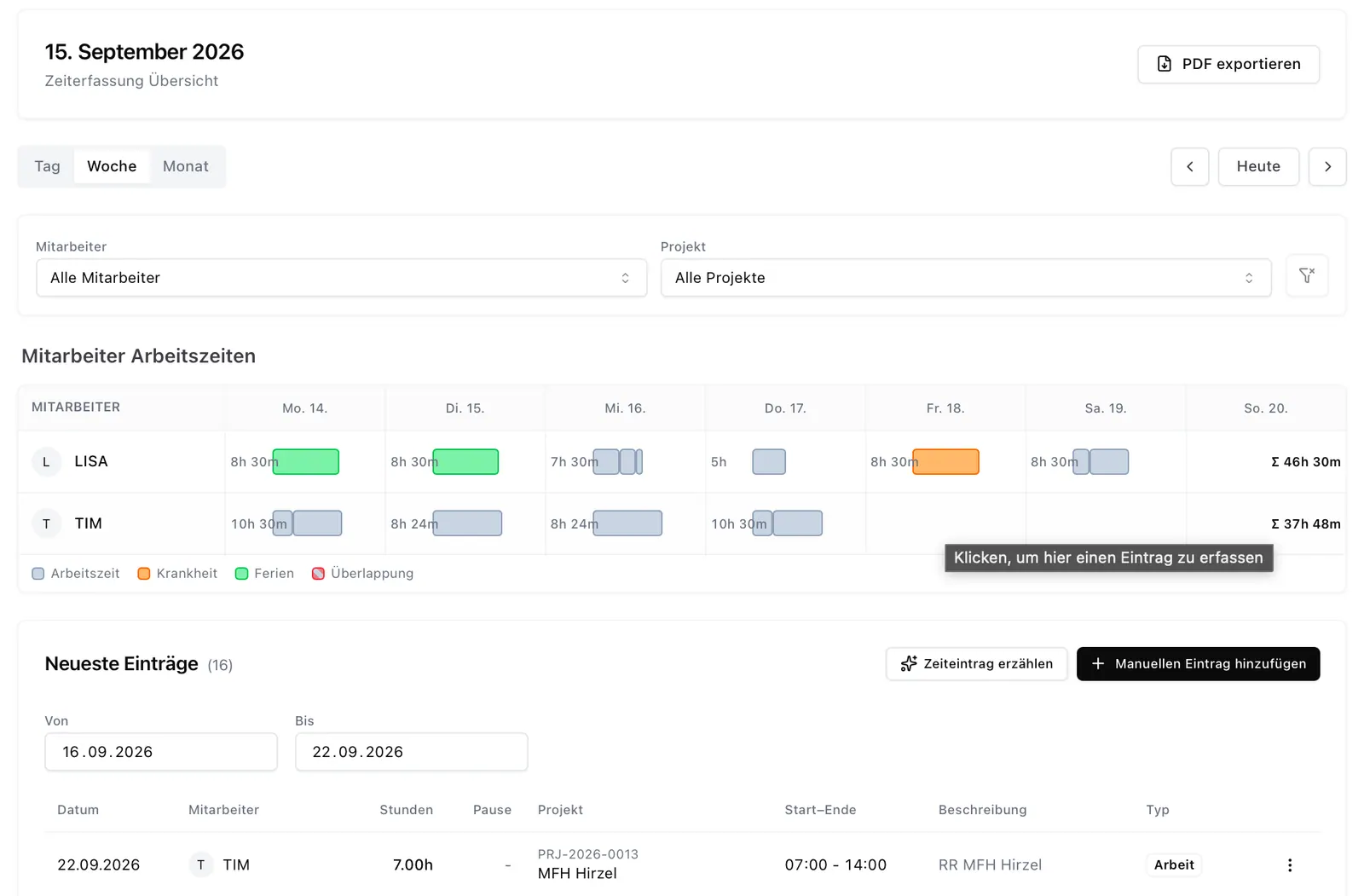
Task: Click TIM's total Σ 37h 48m
Action: pos(1306,523)
